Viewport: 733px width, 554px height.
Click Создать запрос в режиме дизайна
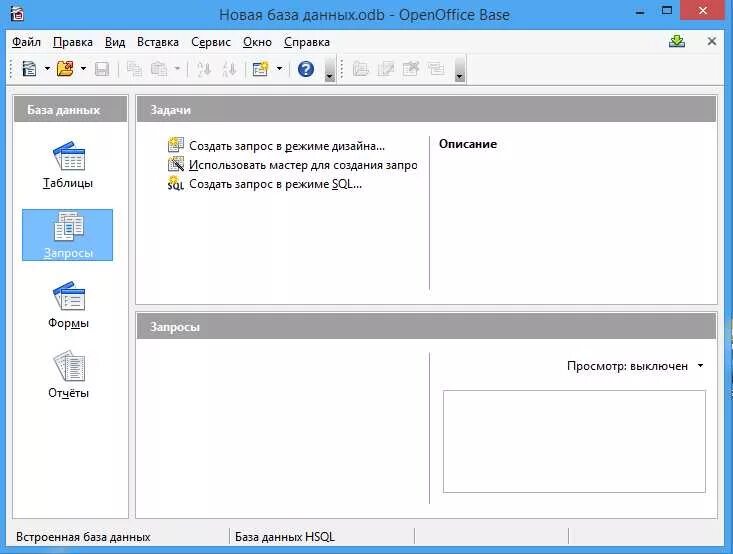point(287,146)
